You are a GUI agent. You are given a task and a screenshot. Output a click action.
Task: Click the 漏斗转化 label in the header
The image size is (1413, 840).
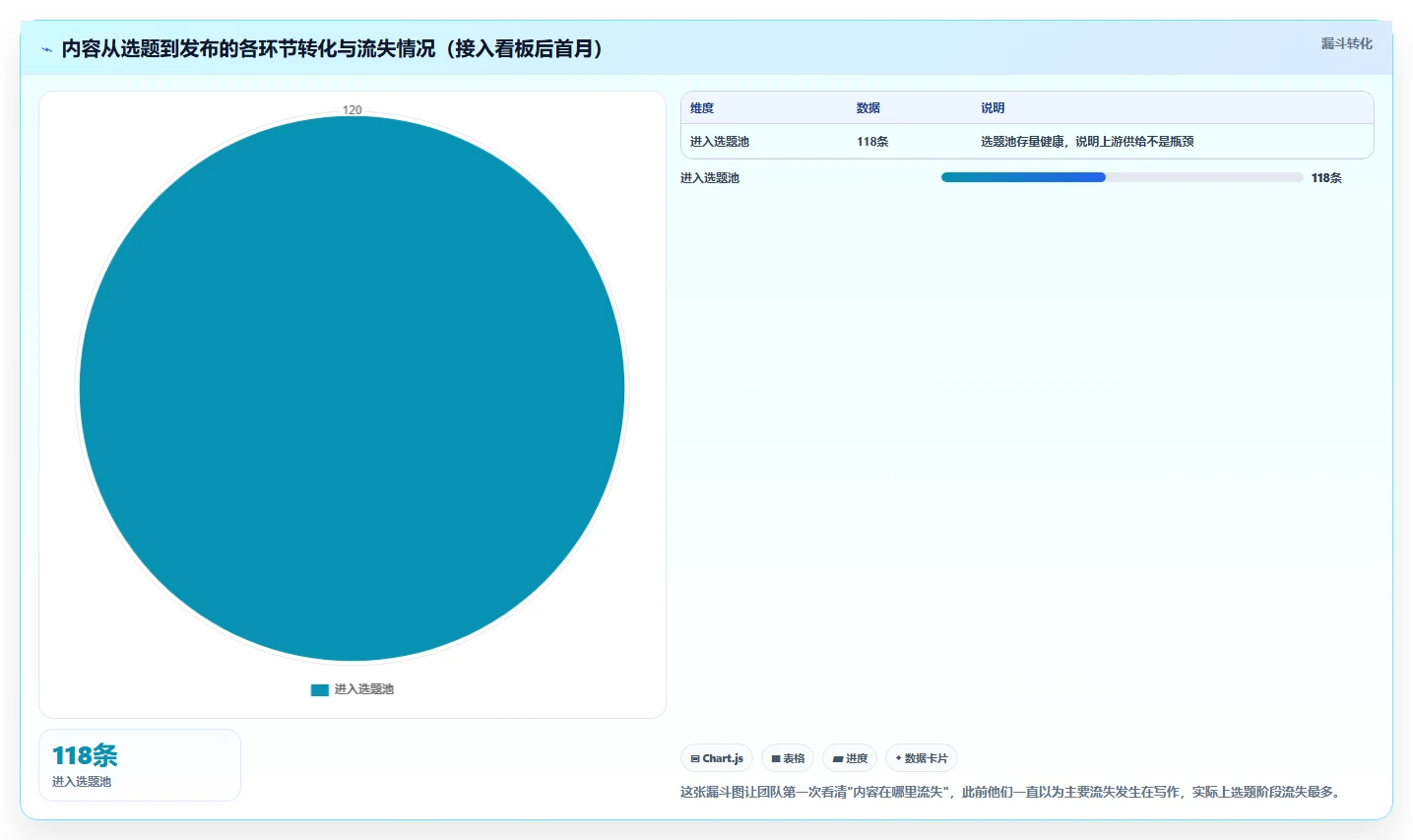coord(1346,43)
